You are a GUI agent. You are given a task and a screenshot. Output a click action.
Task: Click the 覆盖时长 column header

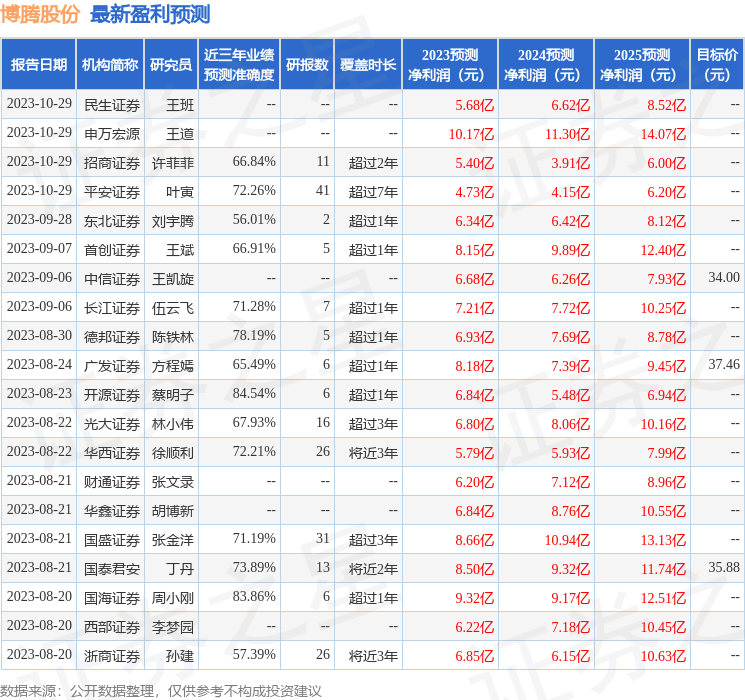click(x=368, y=64)
